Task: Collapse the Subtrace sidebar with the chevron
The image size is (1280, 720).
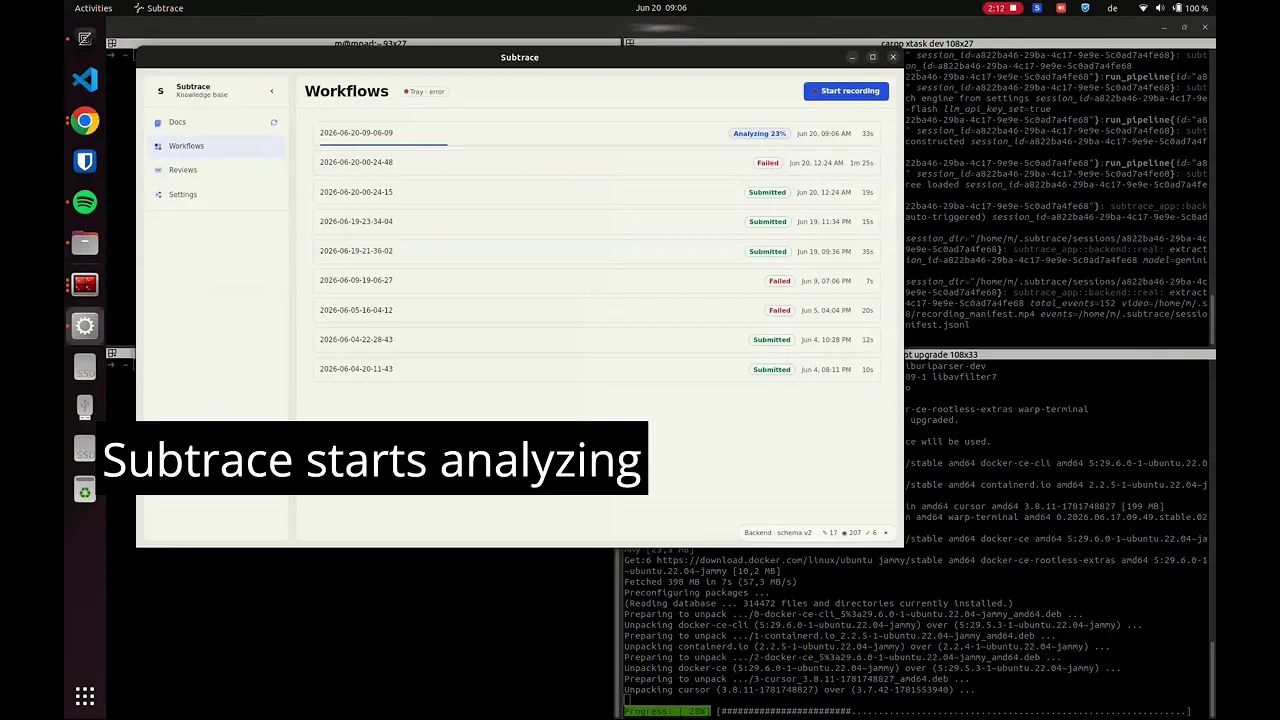Action: pyautogui.click(x=271, y=91)
